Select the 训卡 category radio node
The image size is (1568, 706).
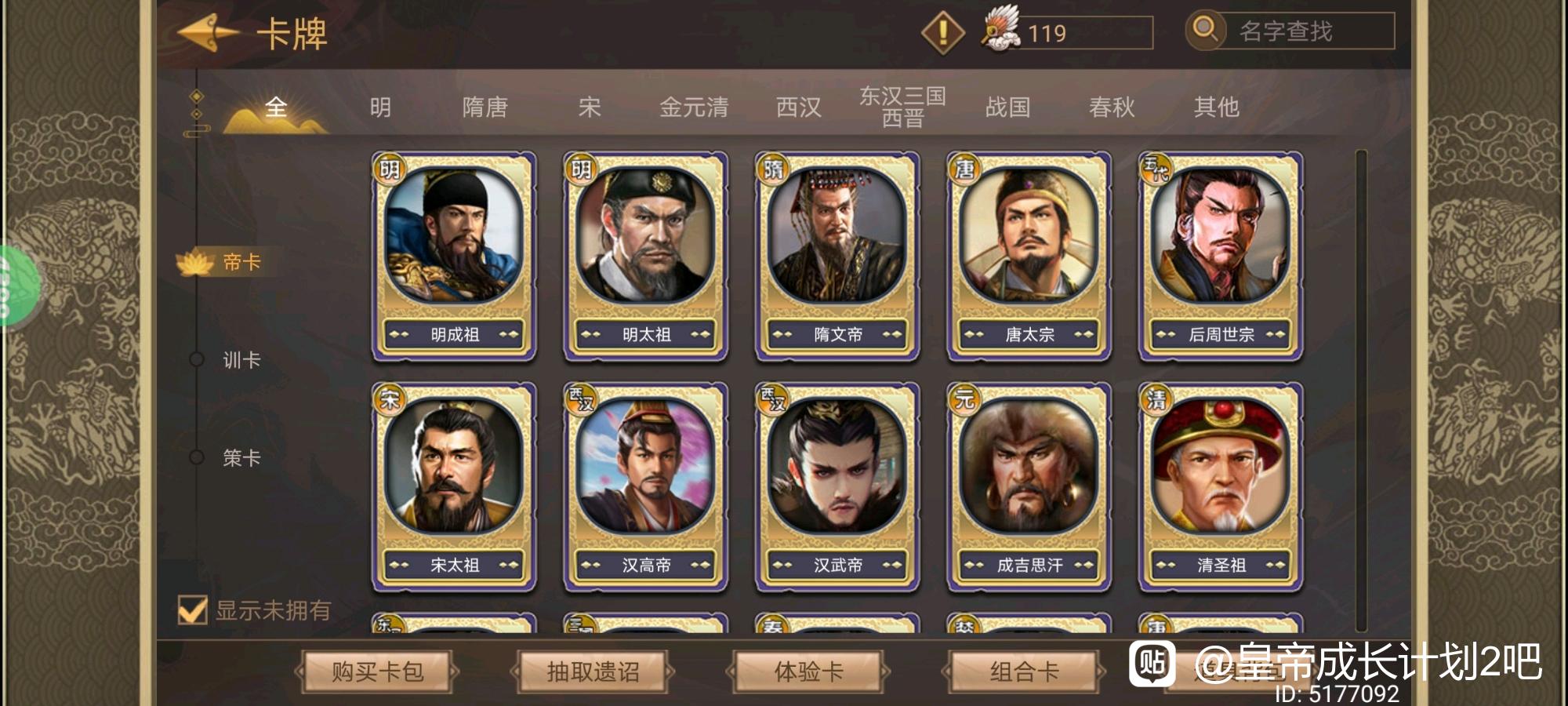(197, 359)
